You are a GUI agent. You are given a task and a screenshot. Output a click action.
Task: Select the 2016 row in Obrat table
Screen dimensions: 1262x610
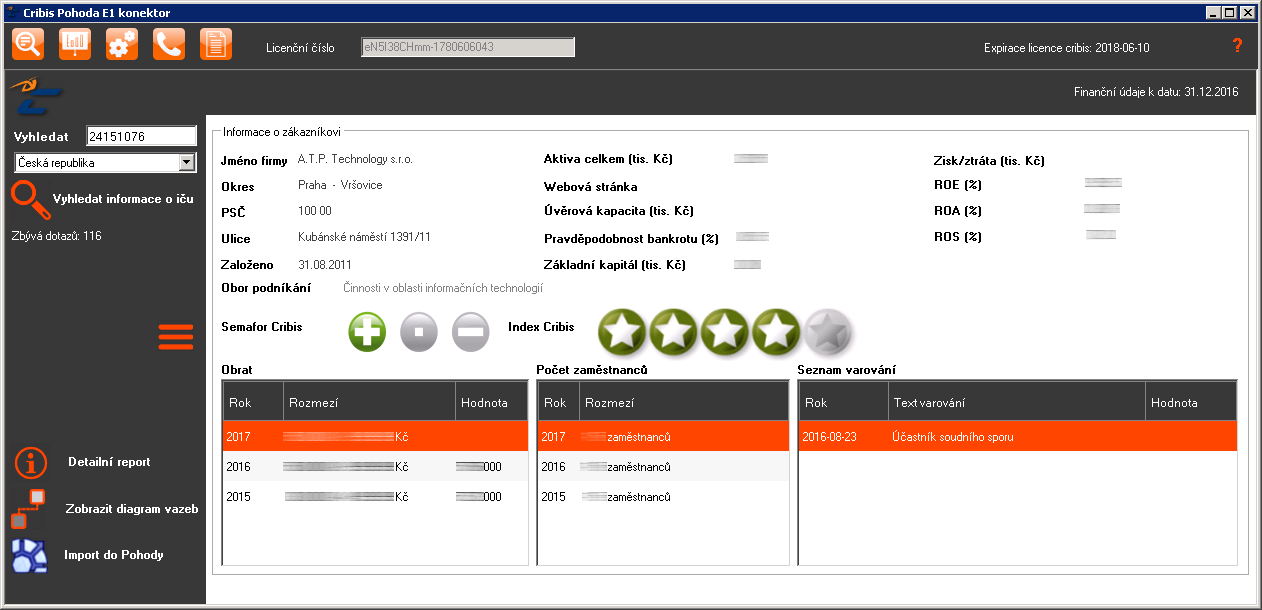coord(375,467)
